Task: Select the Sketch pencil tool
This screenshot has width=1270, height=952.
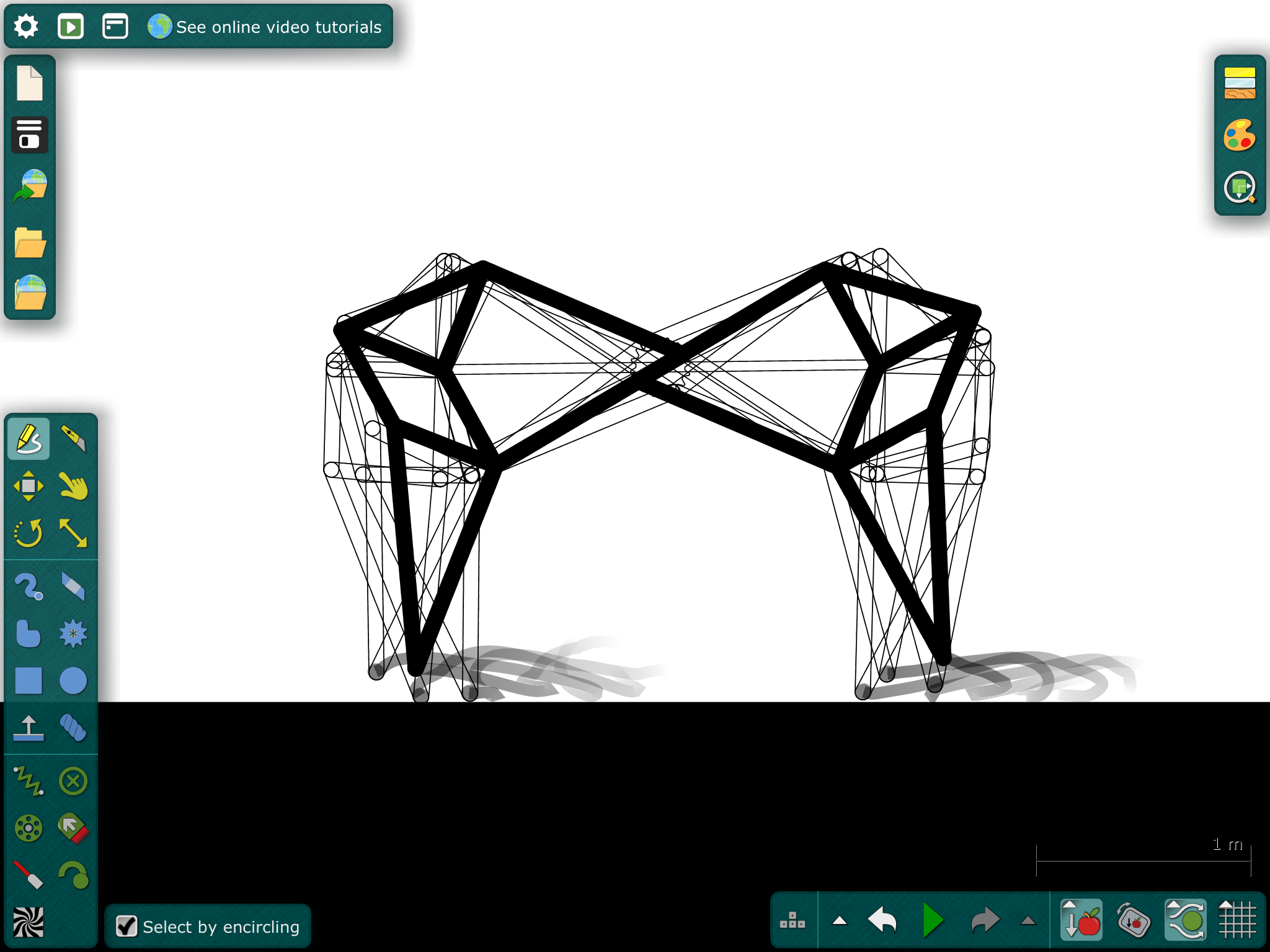Action: 29,439
